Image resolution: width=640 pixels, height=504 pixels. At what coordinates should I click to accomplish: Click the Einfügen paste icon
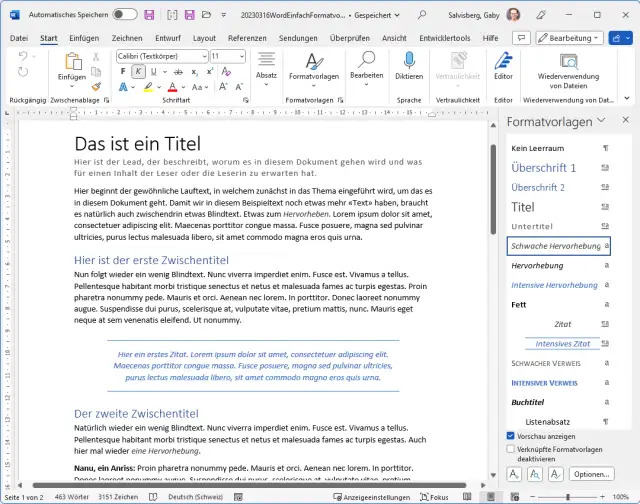coord(72,62)
